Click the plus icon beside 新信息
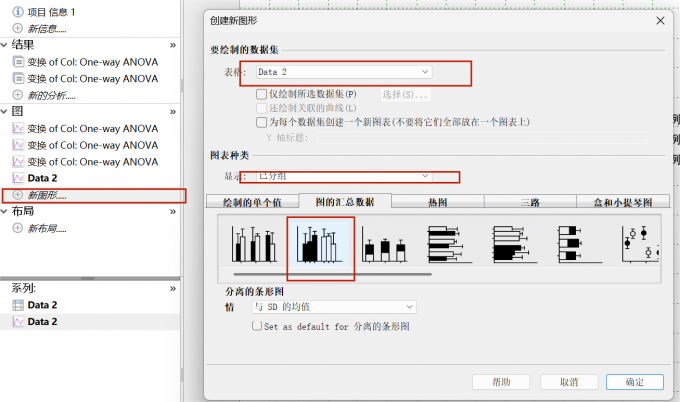 point(18,28)
